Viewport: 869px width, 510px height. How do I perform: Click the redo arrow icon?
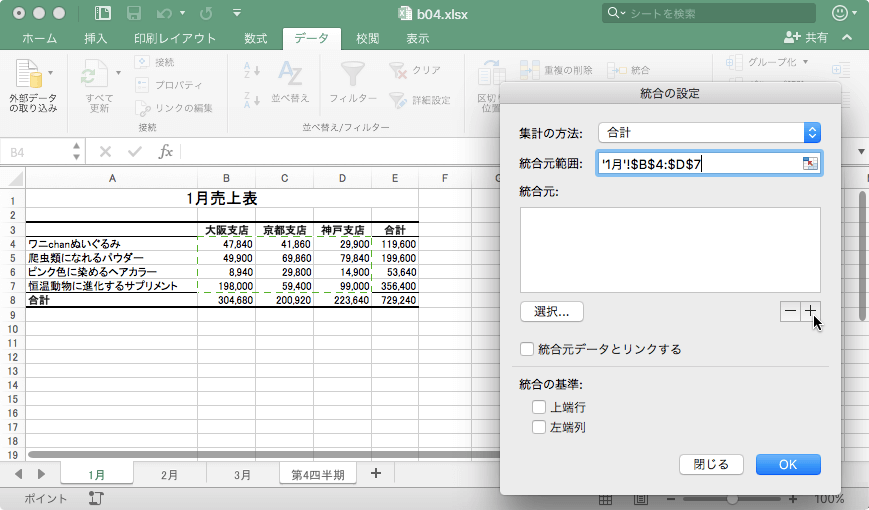tap(206, 13)
